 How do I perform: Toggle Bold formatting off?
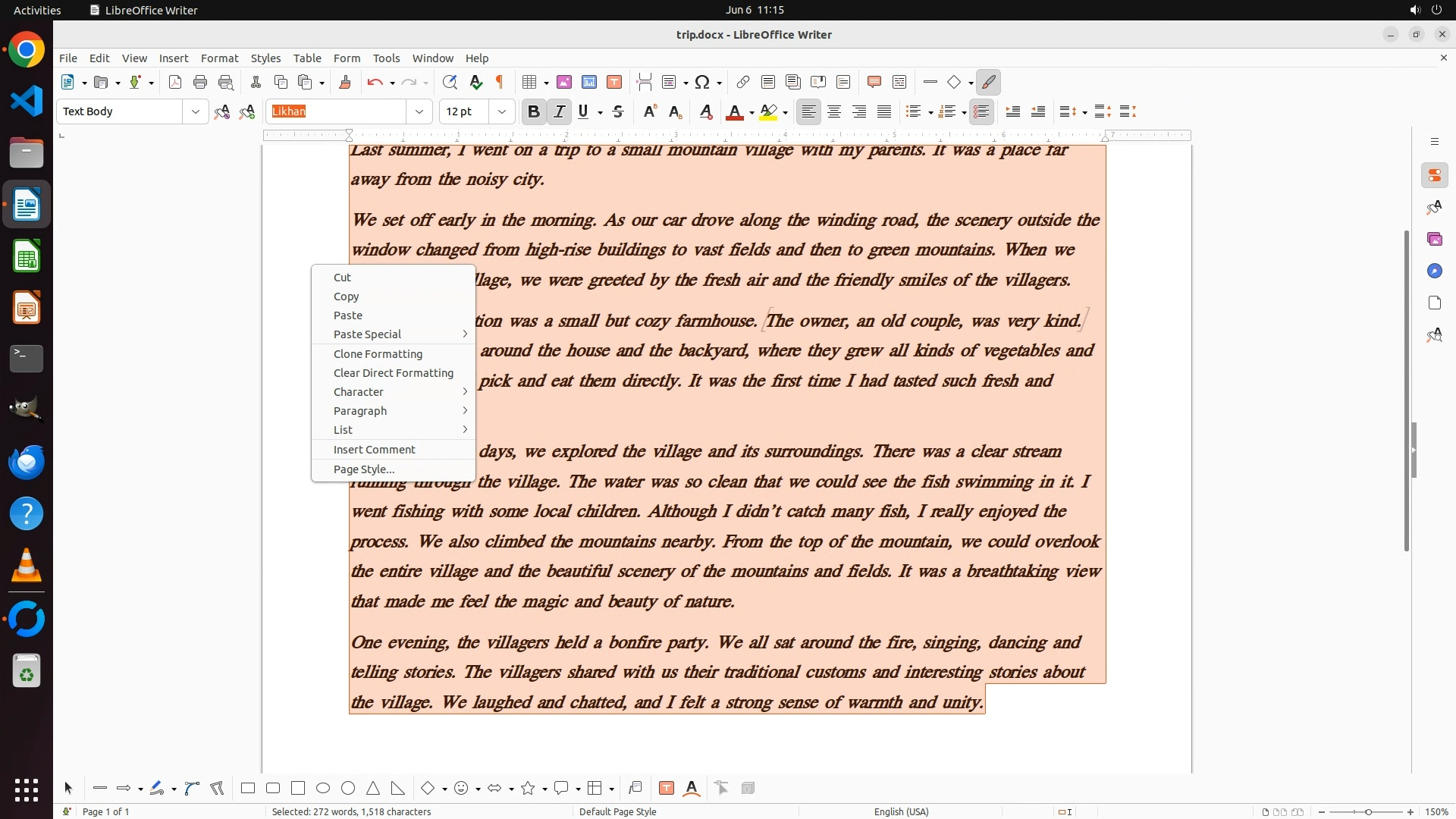pyautogui.click(x=533, y=111)
